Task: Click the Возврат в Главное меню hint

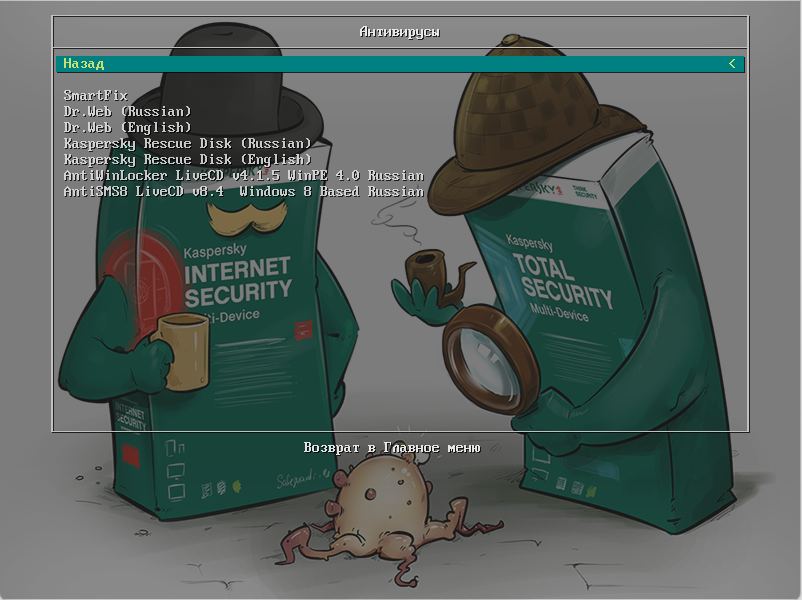Action: pyautogui.click(x=392, y=448)
